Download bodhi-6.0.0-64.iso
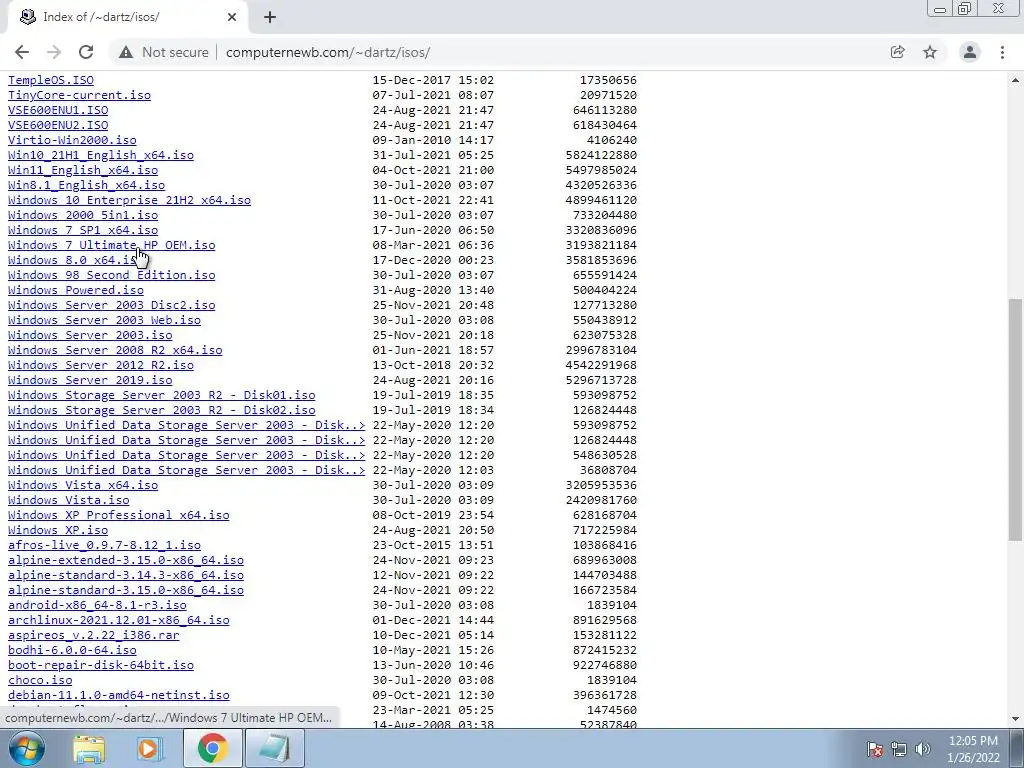 click(72, 651)
